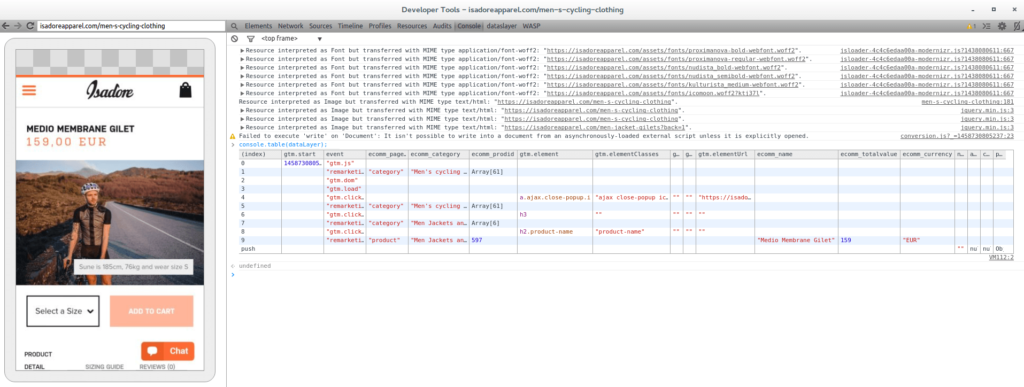Viewport: 1024px width, 387px height.
Task: Click the warning triangle on the 'Failed to execute' message
Action: pos(232,136)
